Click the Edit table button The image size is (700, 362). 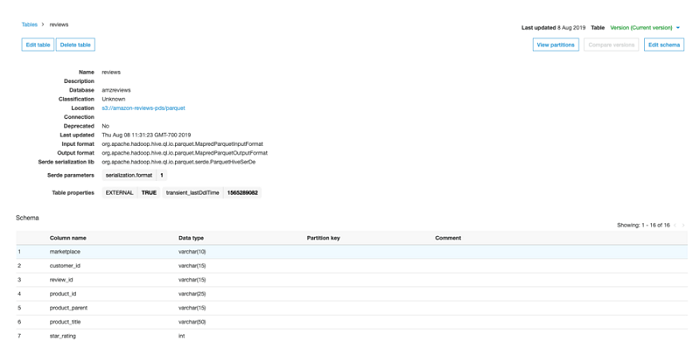(x=38, y=45)
